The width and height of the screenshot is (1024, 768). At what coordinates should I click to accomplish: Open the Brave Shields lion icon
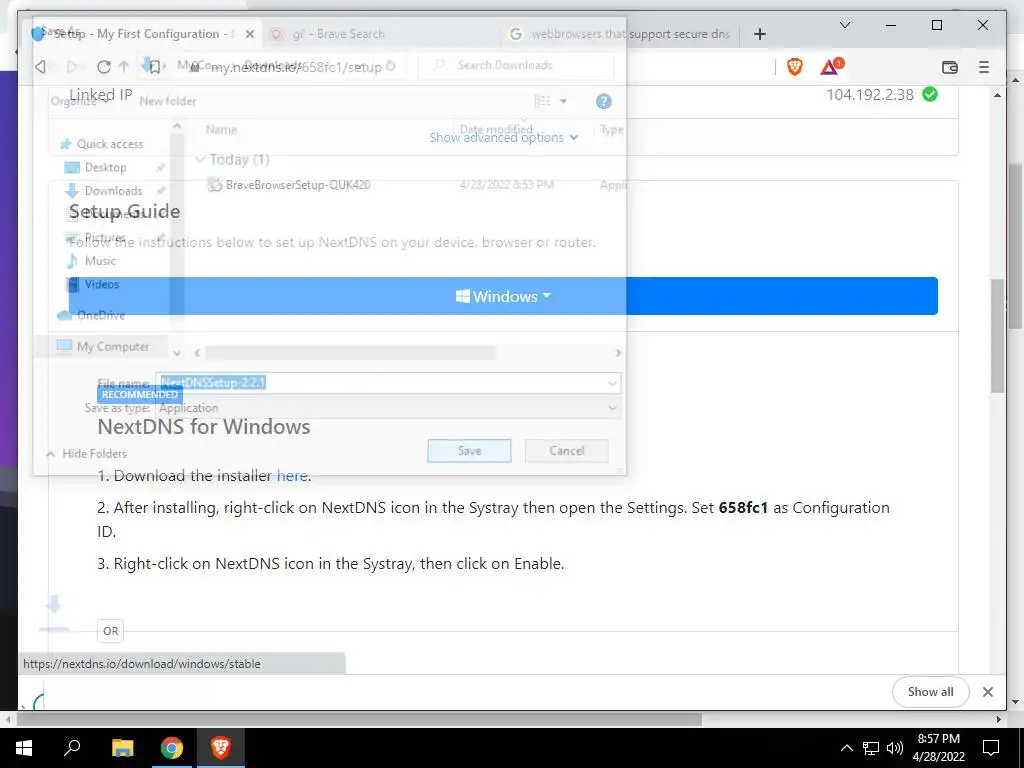tap(794, 67)
